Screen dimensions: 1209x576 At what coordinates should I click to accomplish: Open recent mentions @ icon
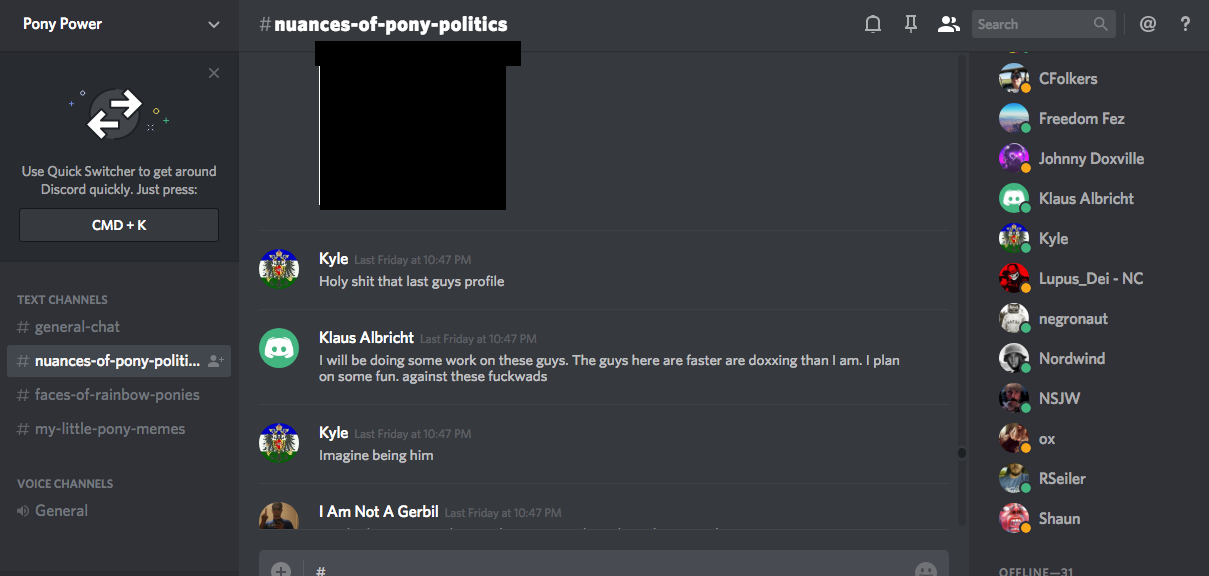[1147, 24]
